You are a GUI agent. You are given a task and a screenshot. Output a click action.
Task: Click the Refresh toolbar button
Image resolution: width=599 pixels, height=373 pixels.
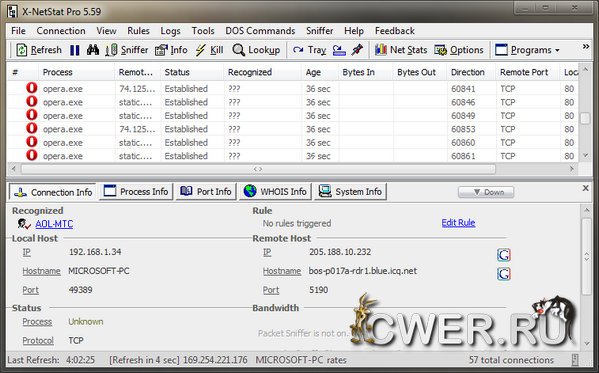click(39, 50)
